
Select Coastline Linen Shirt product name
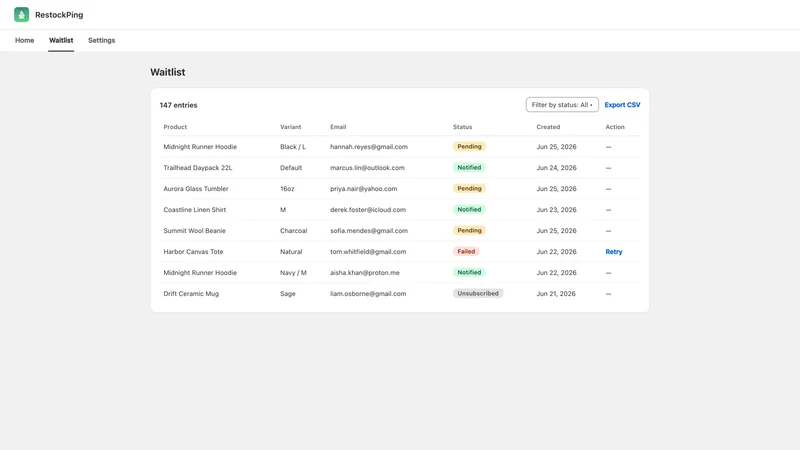[x=194, y=210]
